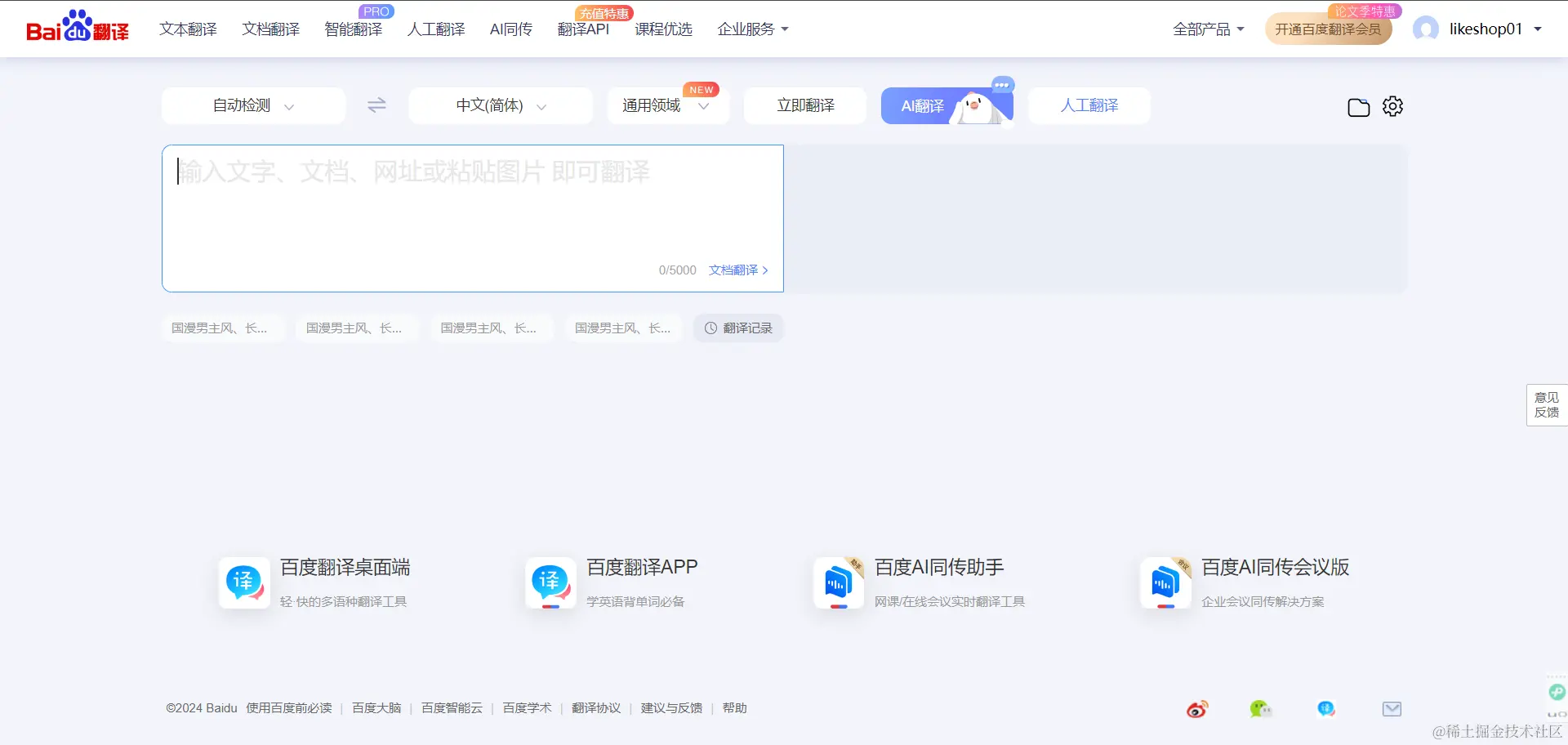Click the mail envelope icon in footer
This screenshot has height=745, width=1568.
(1392, 709)
